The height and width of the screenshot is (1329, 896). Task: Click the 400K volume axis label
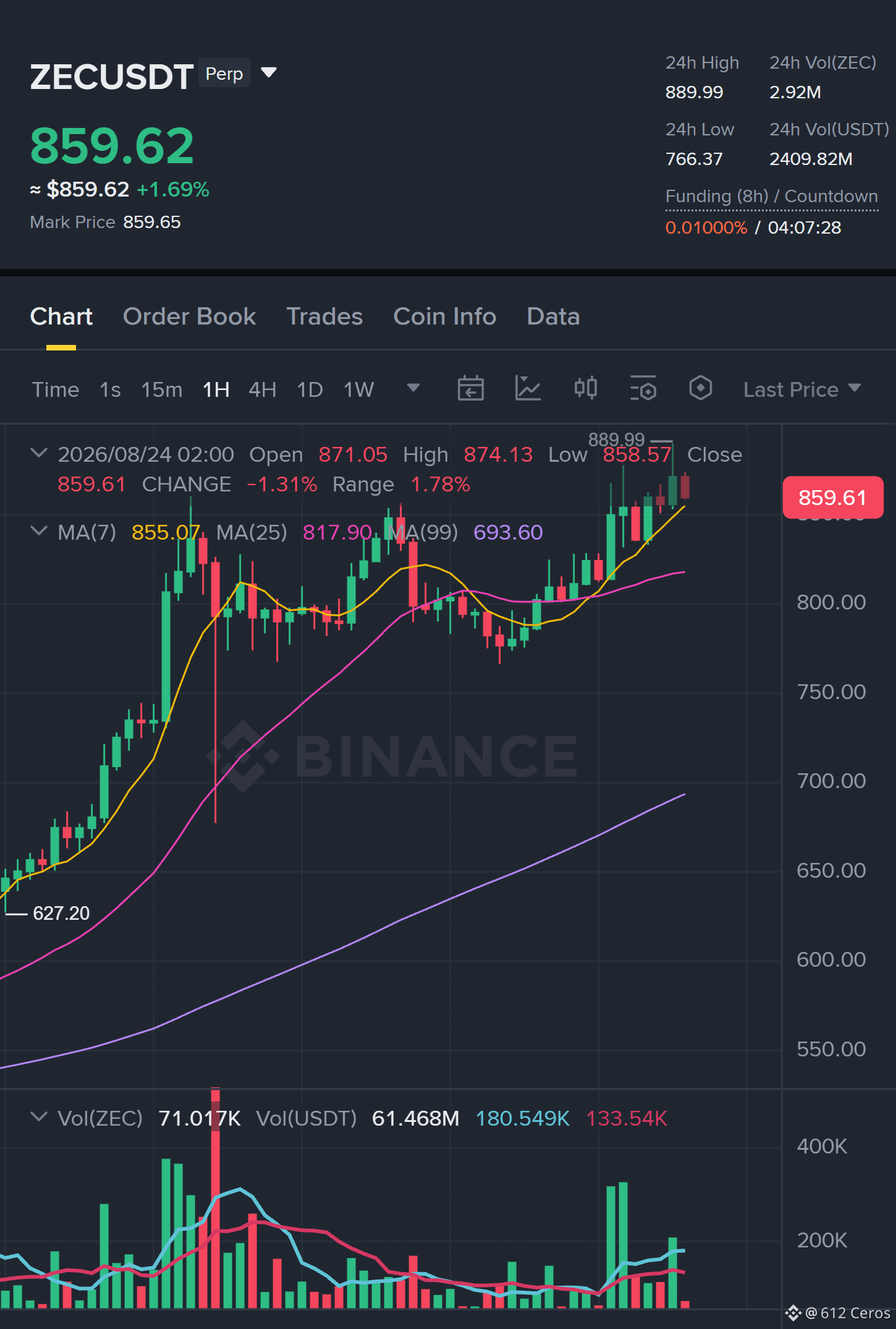tap(822, 1147)
